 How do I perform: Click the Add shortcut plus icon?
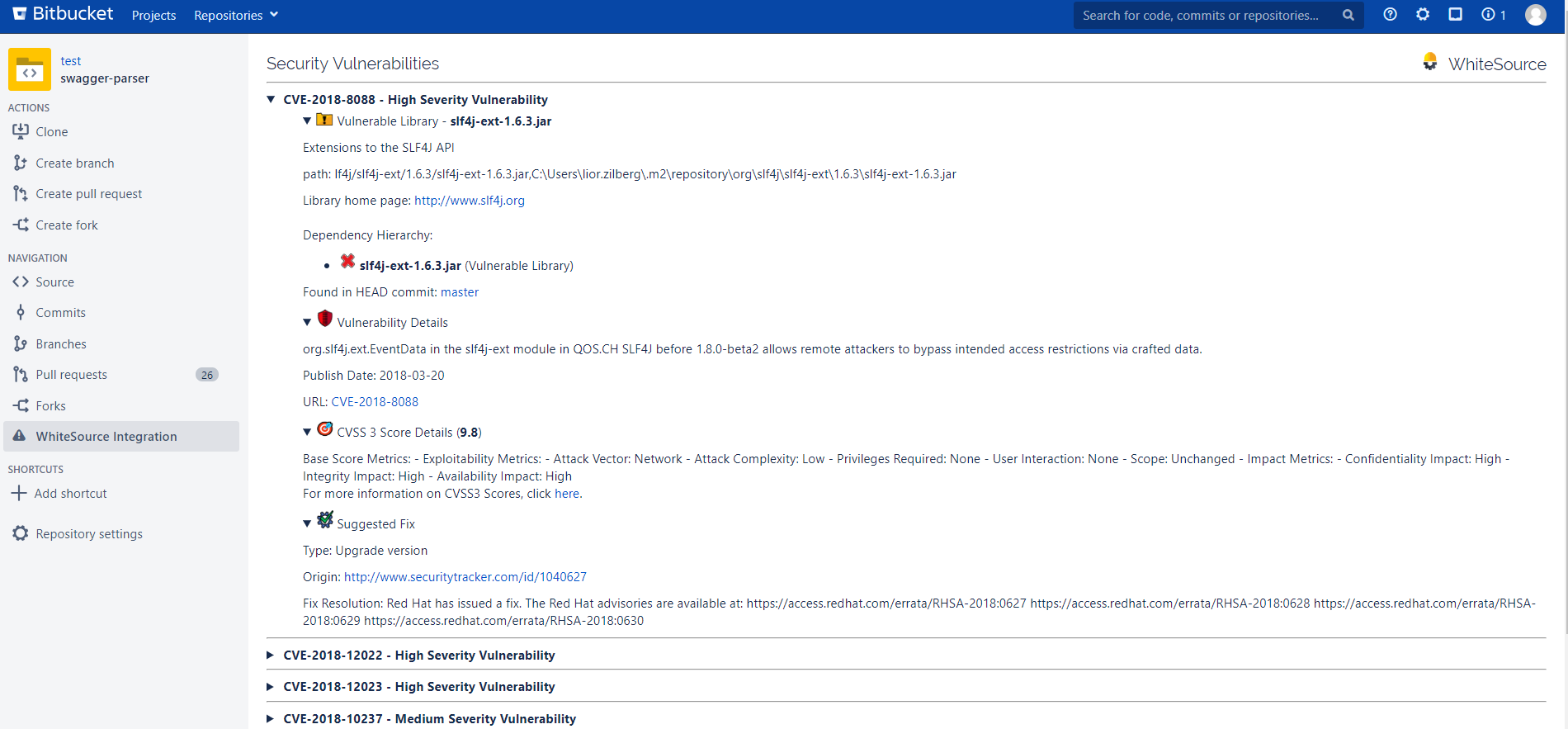pos(18,493)
